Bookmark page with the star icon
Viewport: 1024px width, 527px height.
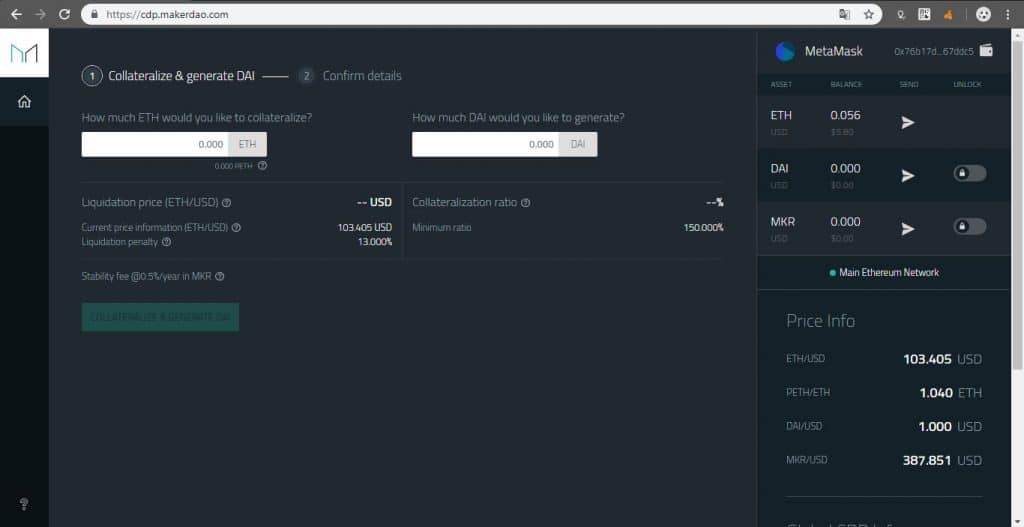tap(869, 14)
